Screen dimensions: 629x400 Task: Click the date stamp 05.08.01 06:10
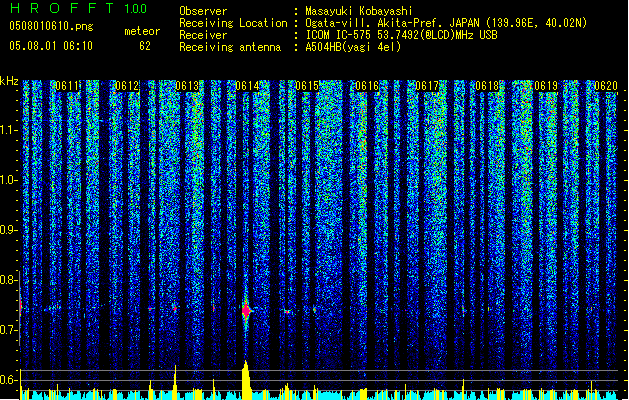[x=51, y=46]
